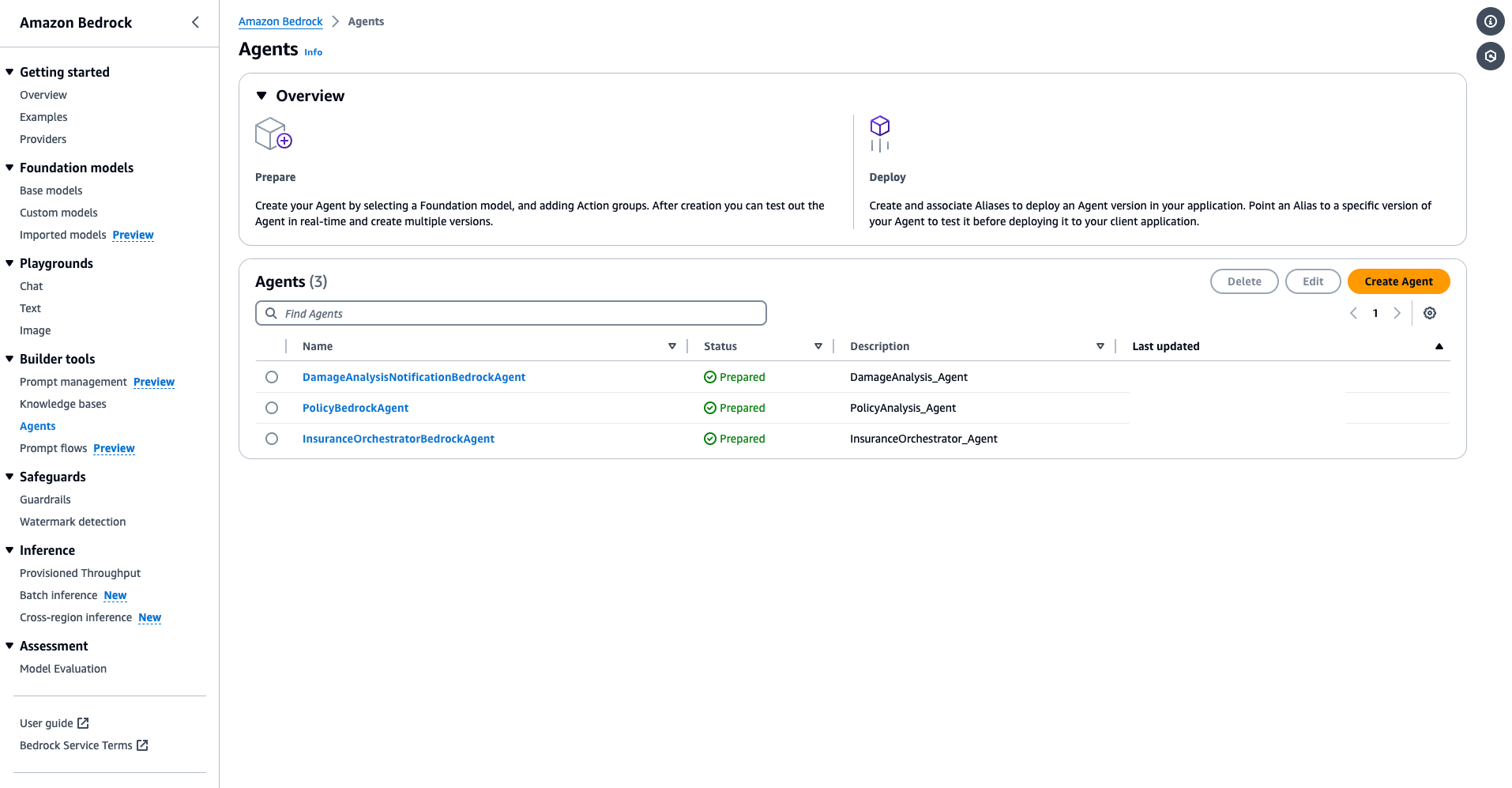This screenshot has height=788, width=1512.
Task: Select PolicyBedrockAgent radio button
Action: click(272, 408)
